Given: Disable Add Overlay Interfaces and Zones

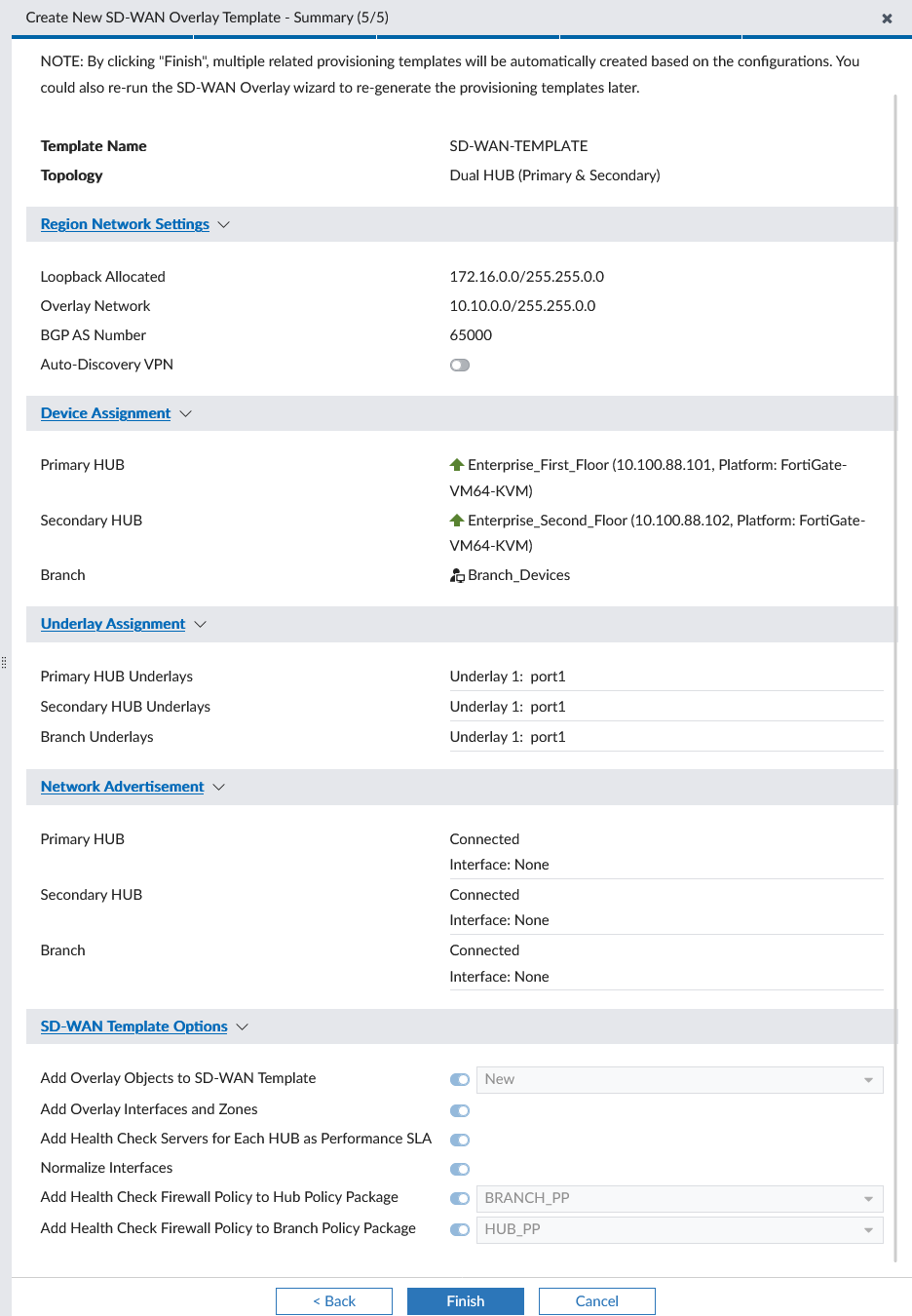Looking at the screenshot, I should click(x=460, y=1110).
